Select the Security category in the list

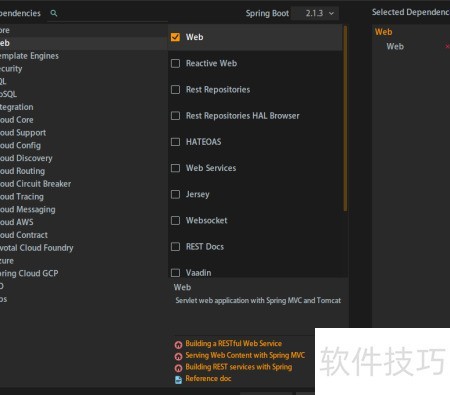[11, 69]
